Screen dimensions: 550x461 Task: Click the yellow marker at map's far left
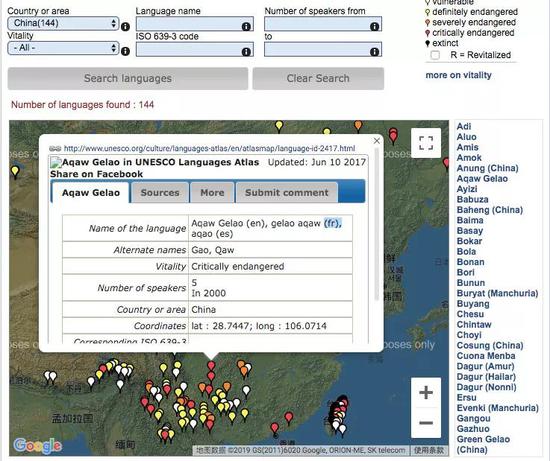pos(15,172)
